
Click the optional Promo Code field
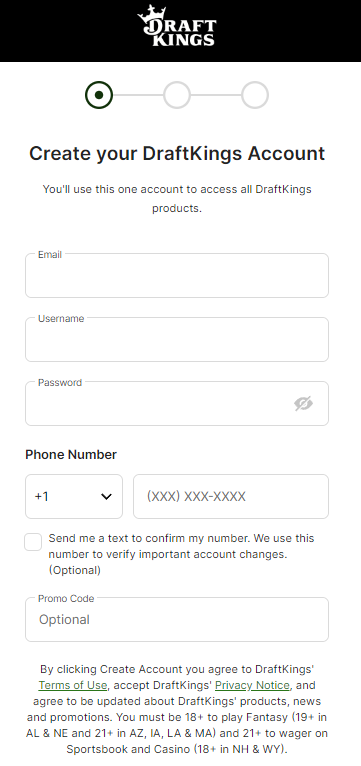point(177,619)
